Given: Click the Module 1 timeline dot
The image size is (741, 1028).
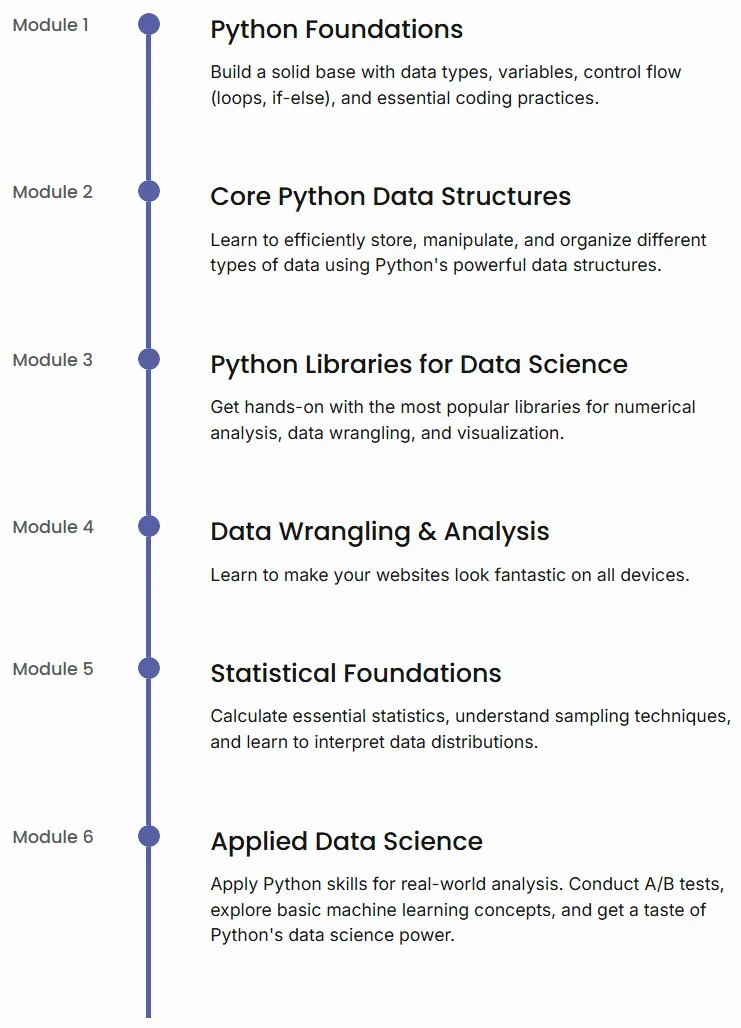Looking at the screenshot, I should [149, 24].
